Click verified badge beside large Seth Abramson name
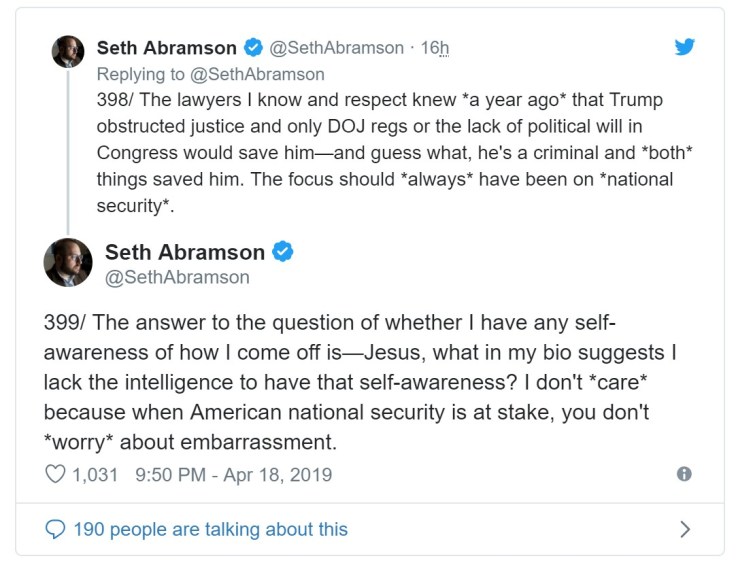736x567 pixels. click(x=283, y=252)
